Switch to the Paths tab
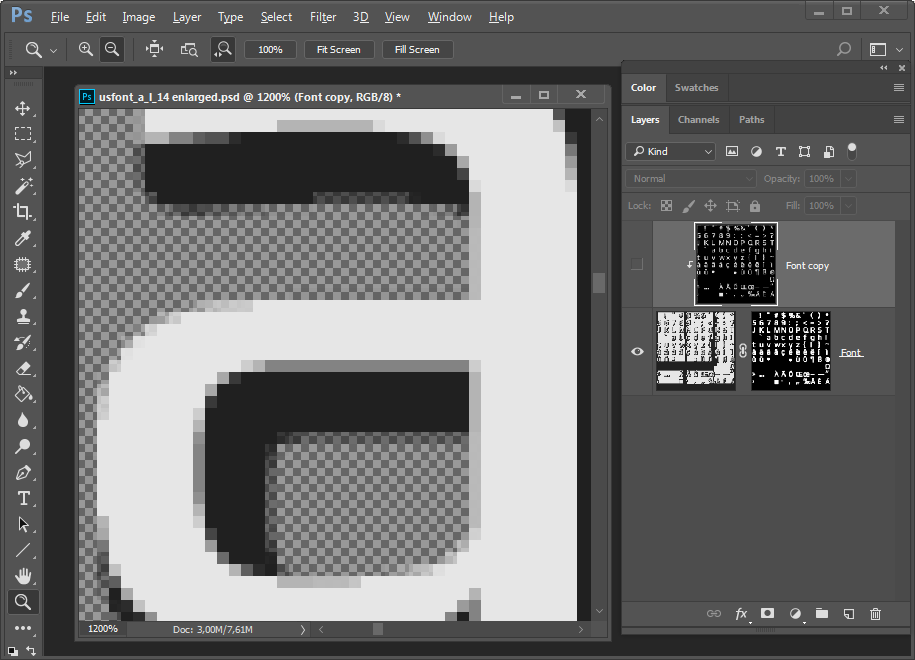The width and height of the screenshot is (915, 660). tap(752, 120)
